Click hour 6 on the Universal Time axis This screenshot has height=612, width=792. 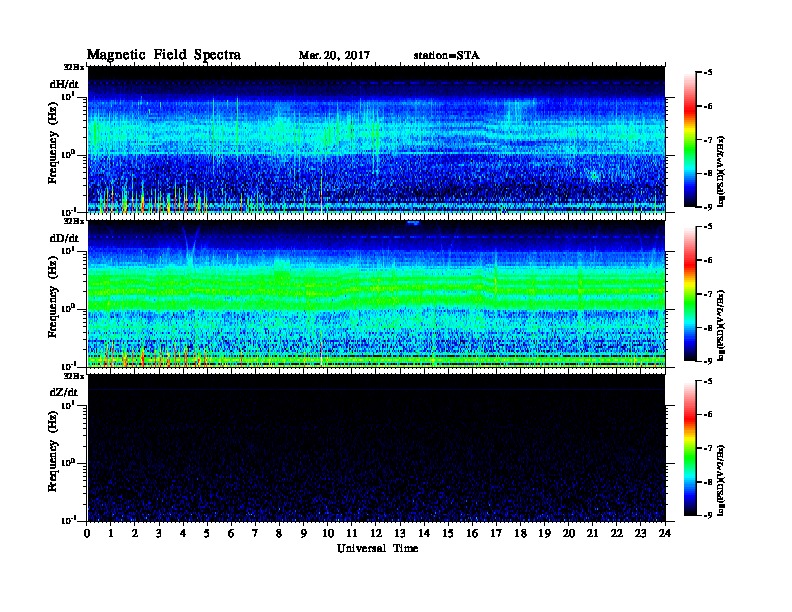coord(231,533)
